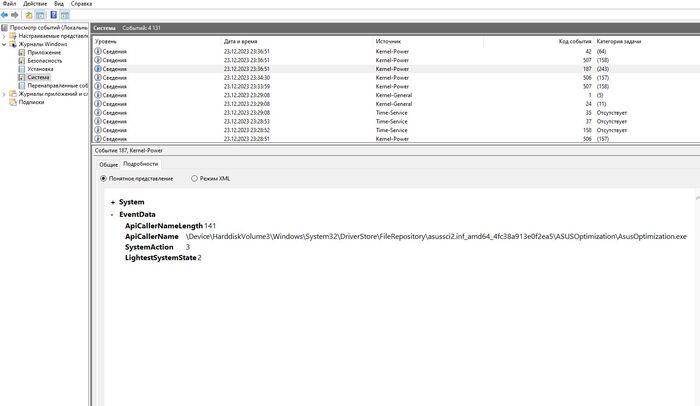Click the Приложение log icon
700x406 pixels.
(21, 52)
